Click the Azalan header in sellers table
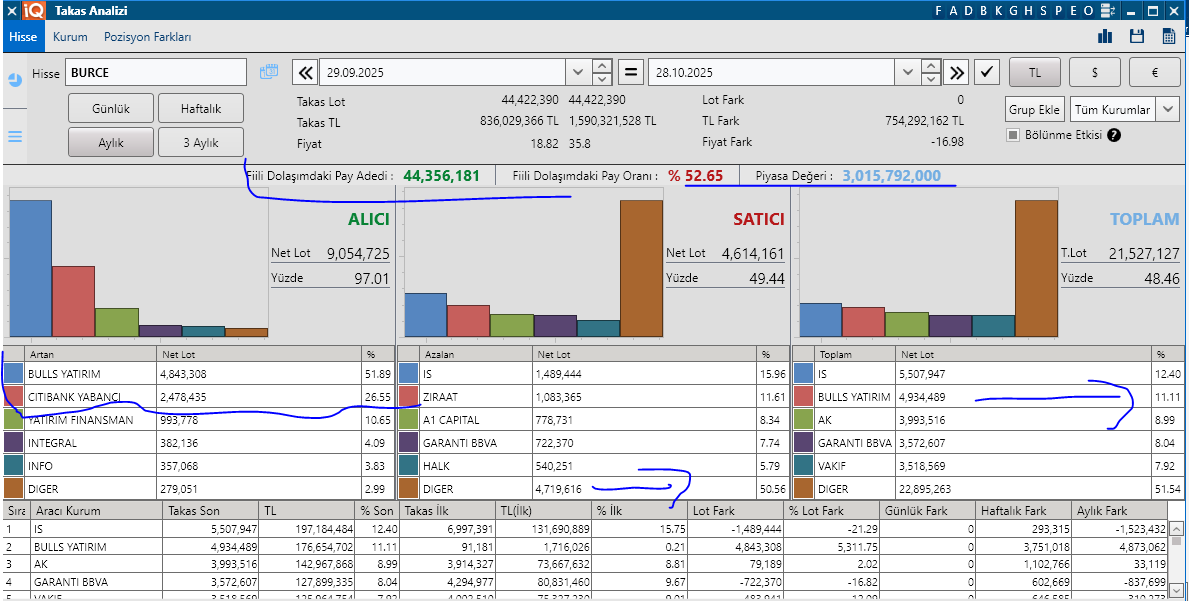 (476, 354)
